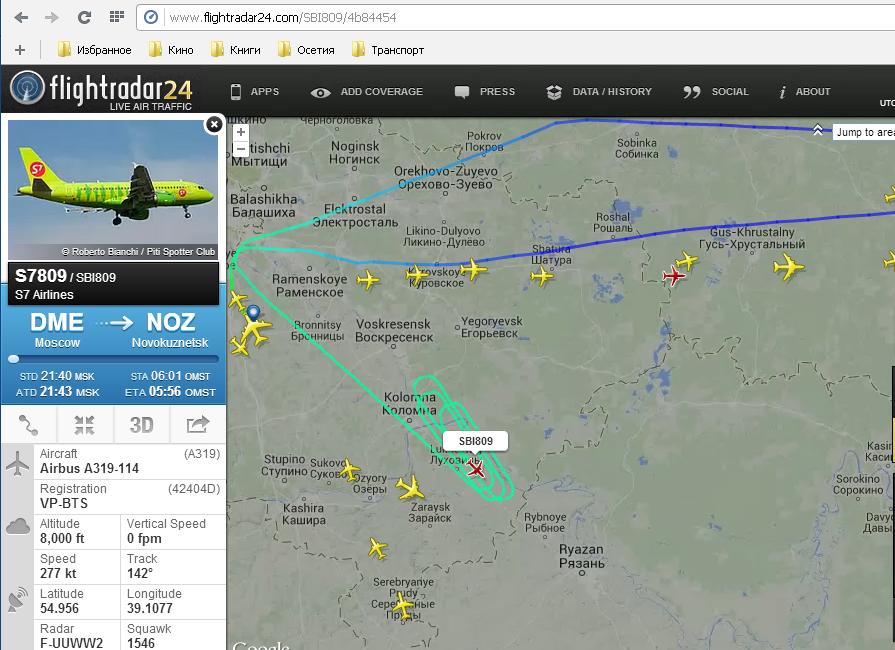The width and height of the screenshot is (895, 650).
Task: Select the red SBI809 aircraft on map
Action: (475, 470)
